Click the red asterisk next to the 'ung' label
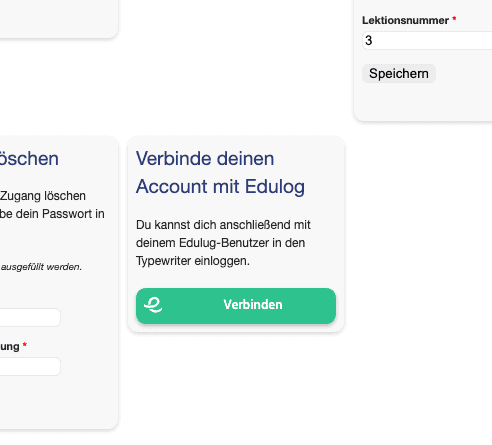The image size is (492, 445). (x=25, y=344)
